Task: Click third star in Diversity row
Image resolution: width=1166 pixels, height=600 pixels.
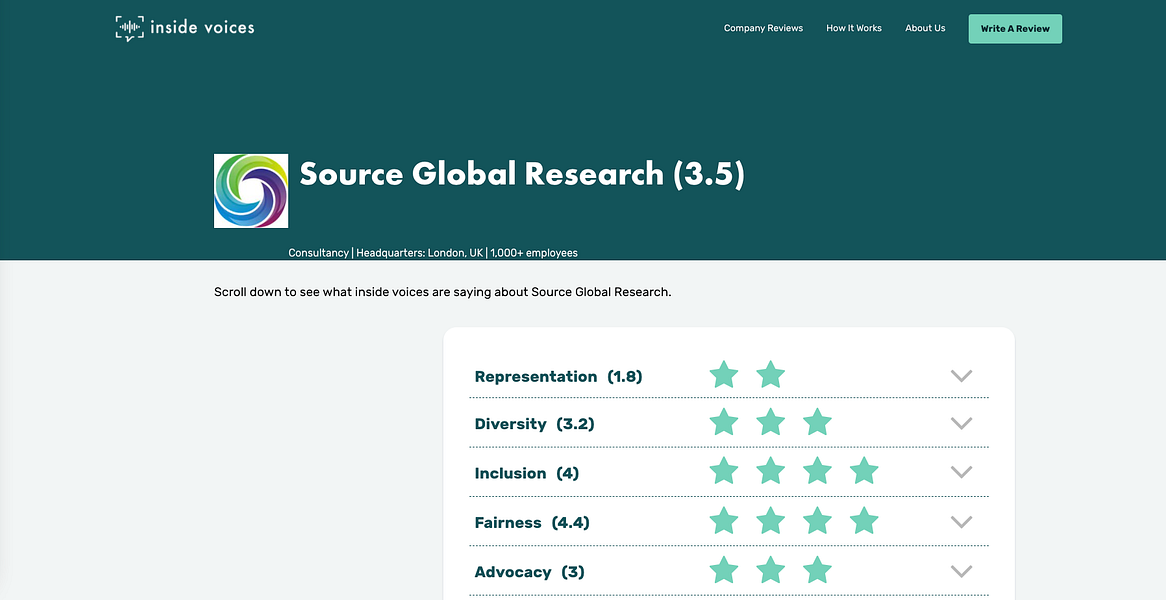Action: [x=817, y=422]
